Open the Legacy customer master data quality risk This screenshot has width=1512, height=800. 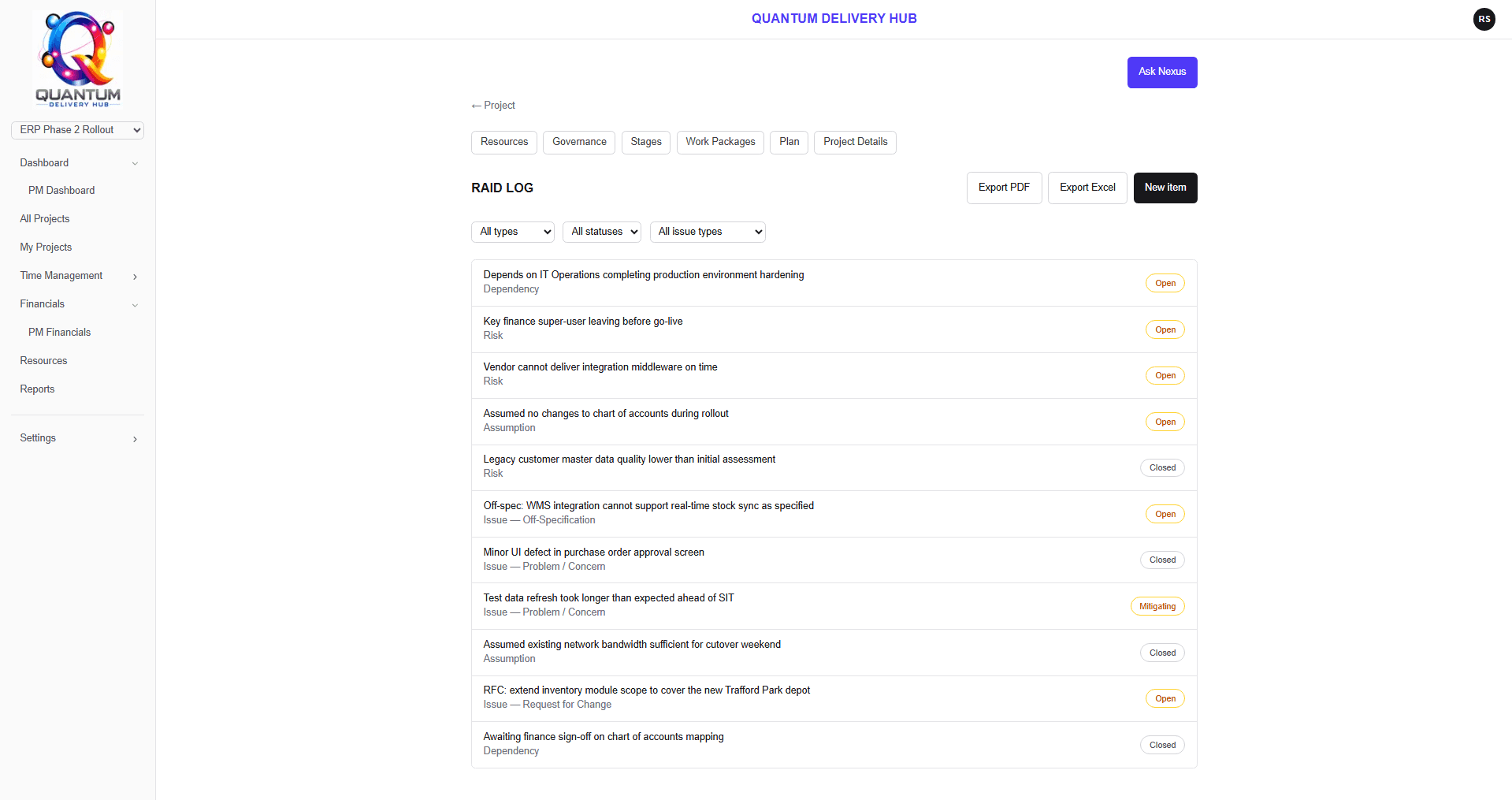pyautogui.click(x=834, y=467)
